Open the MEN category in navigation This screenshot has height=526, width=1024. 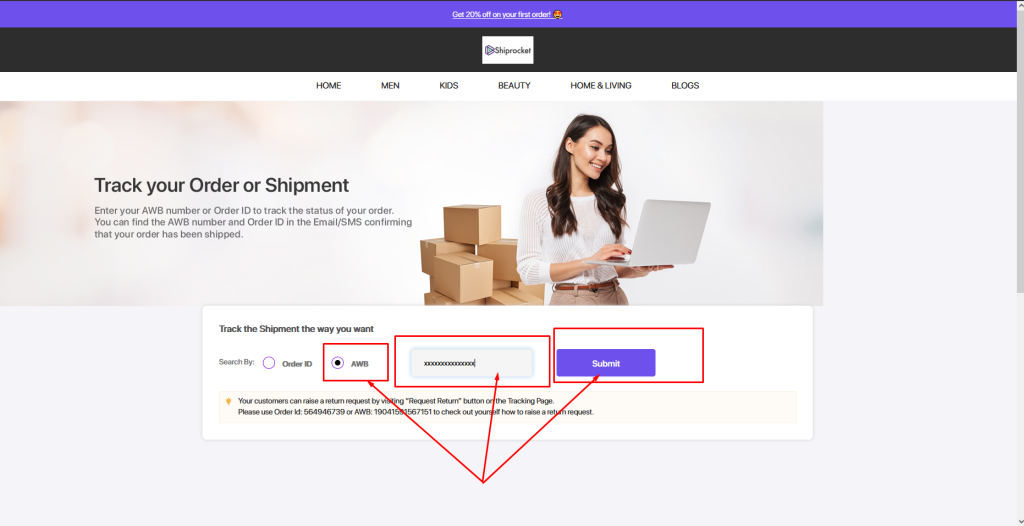click(x=391, y=86)
